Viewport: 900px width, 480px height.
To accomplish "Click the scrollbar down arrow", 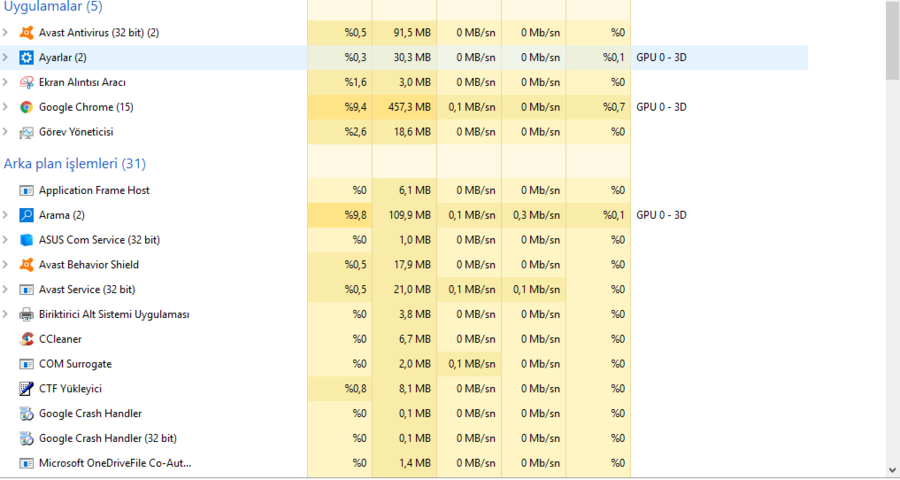I will point(893,470).
